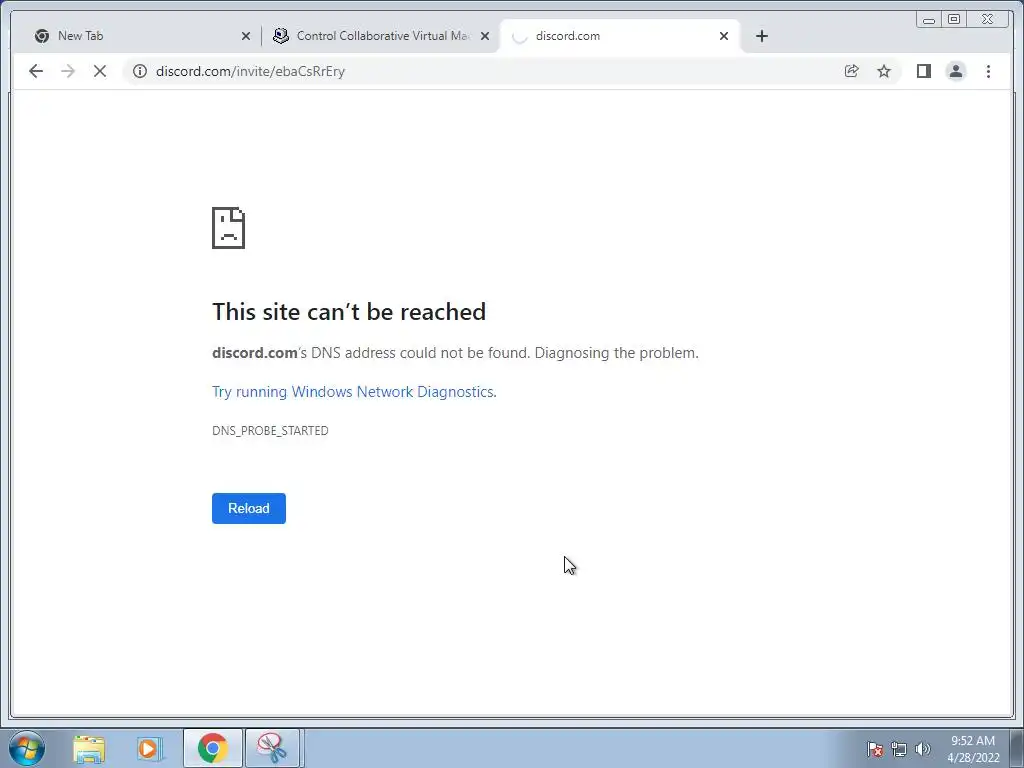1024x768 pixels.
Task: Click the sad page error icon
Action: click(x=229, y=228)
